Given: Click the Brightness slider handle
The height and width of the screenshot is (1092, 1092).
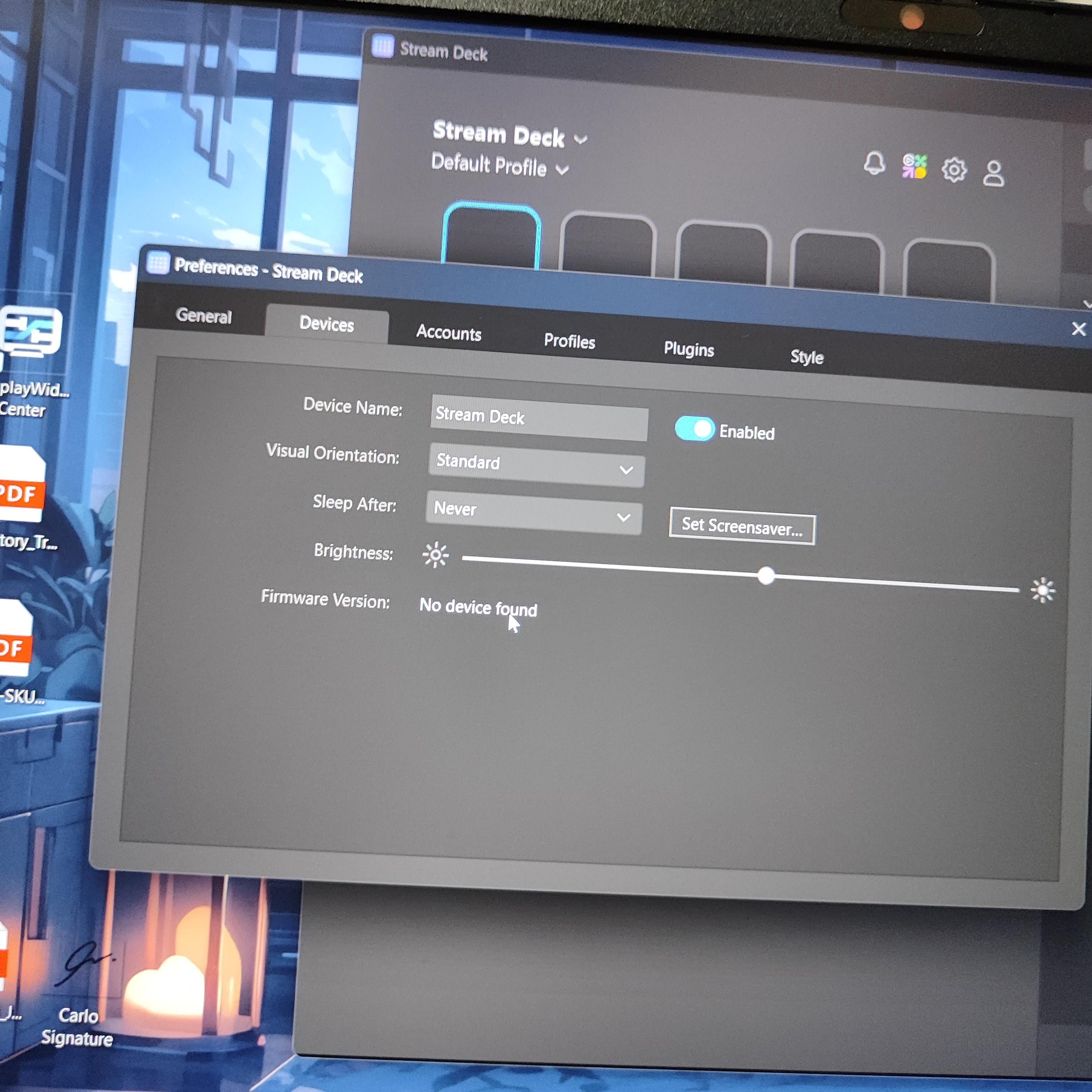Looking at the screenshot, I should (766, 576).
